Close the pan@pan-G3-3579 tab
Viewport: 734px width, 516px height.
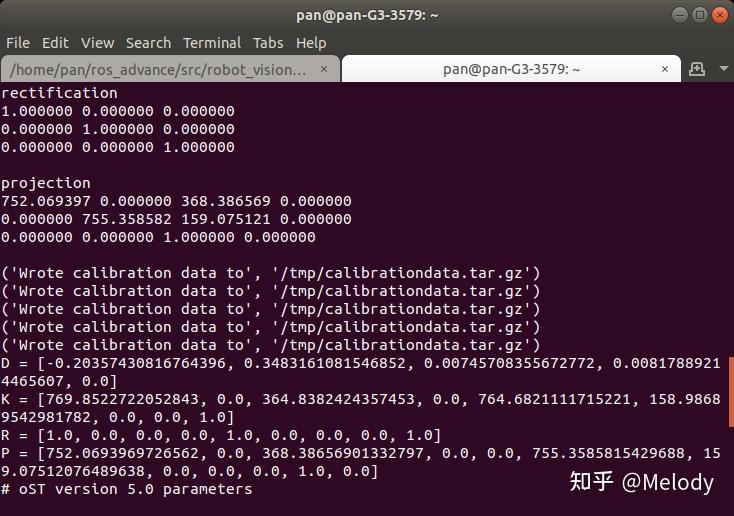coord(666,69)
